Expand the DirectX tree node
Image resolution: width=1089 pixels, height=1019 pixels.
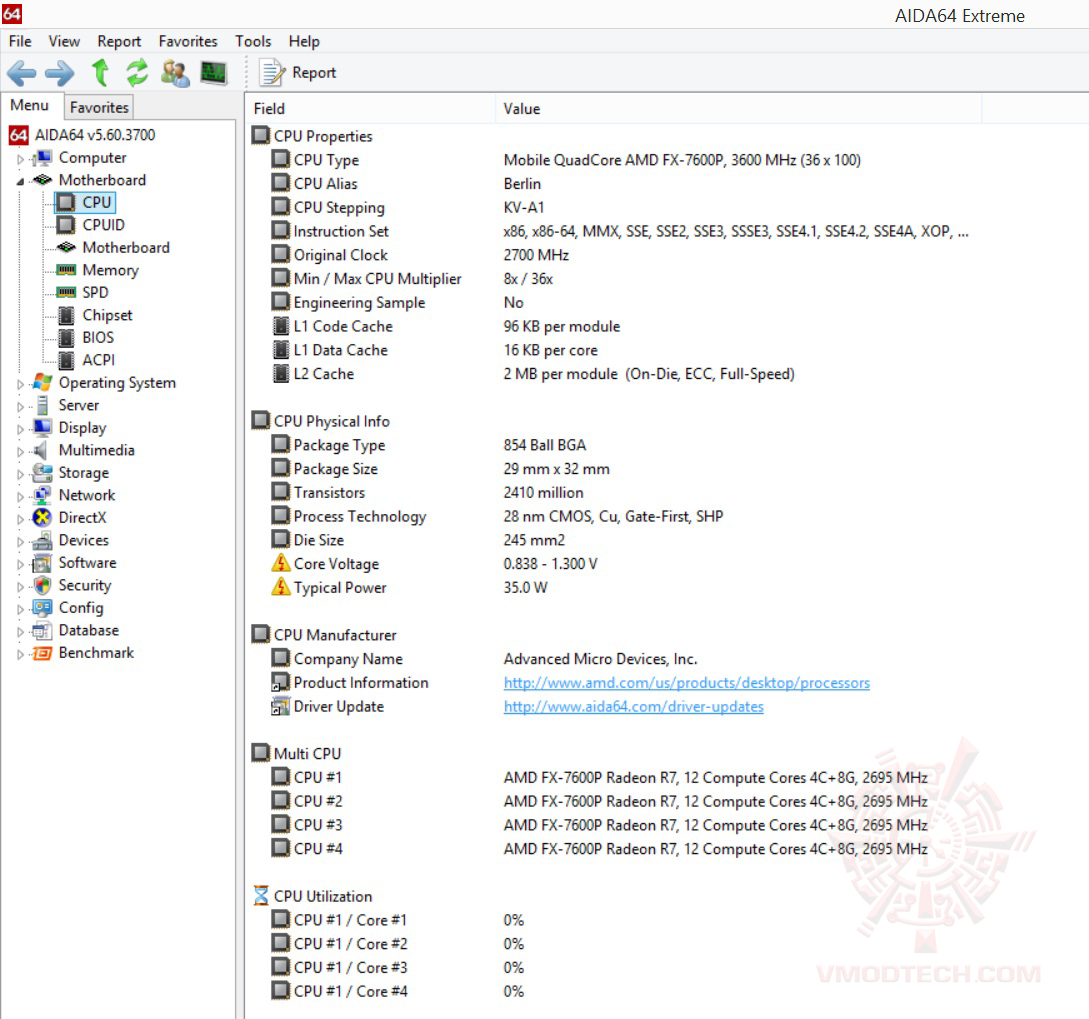tap(20, 519)
